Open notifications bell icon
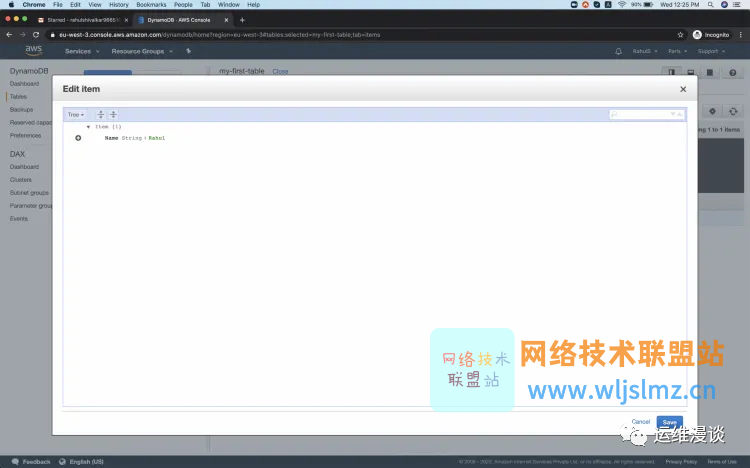The image size is (750, 468). coord(618,51)
